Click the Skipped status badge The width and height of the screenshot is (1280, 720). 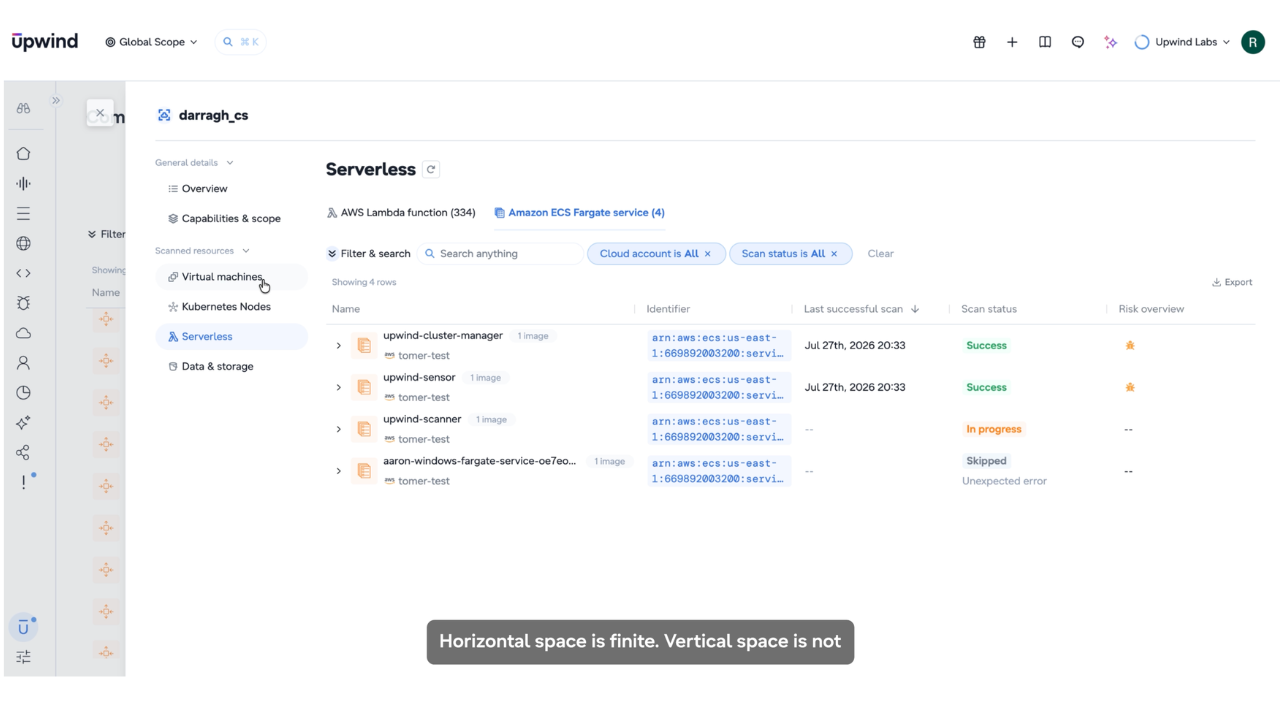986,461
